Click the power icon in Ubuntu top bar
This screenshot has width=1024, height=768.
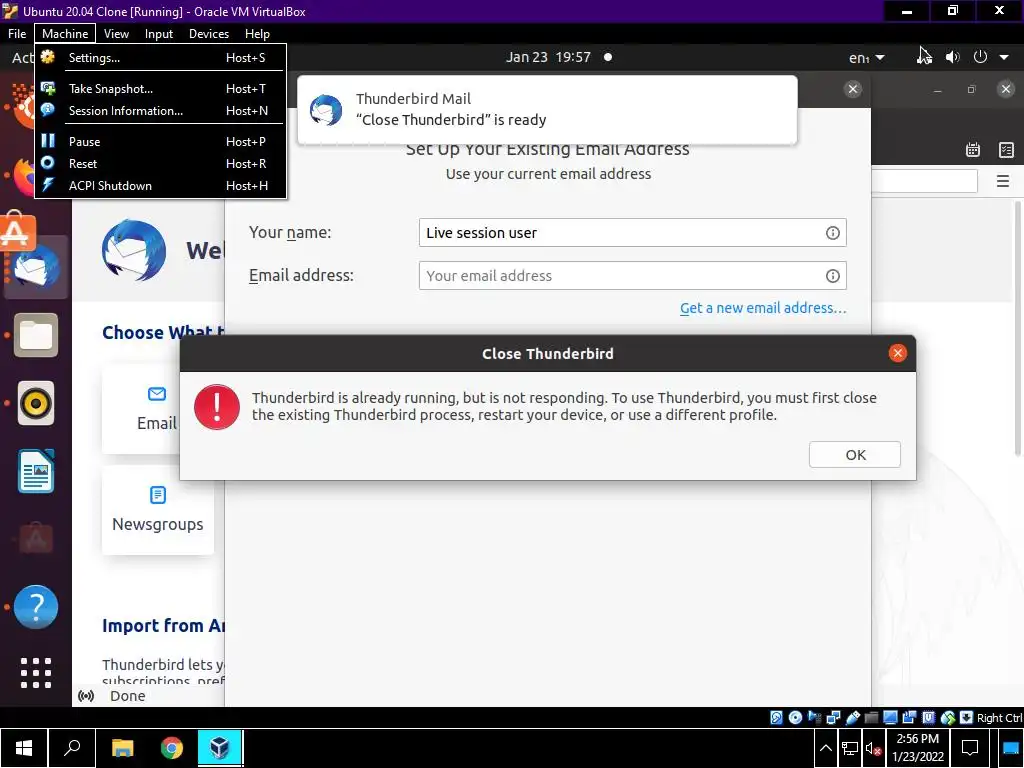pyautogui.click(x=980, y=57)
